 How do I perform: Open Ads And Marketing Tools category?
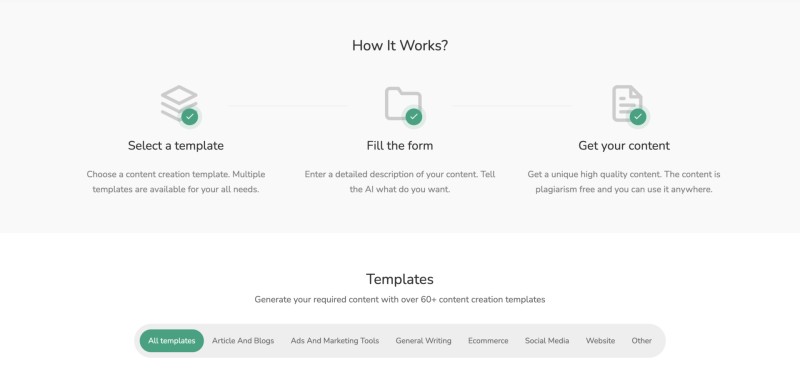335,340
